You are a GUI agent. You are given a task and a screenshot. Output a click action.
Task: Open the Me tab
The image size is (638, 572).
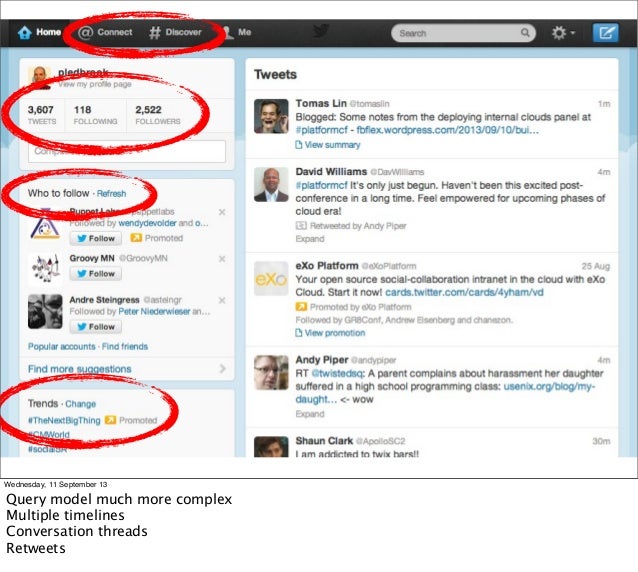point(237,32)
